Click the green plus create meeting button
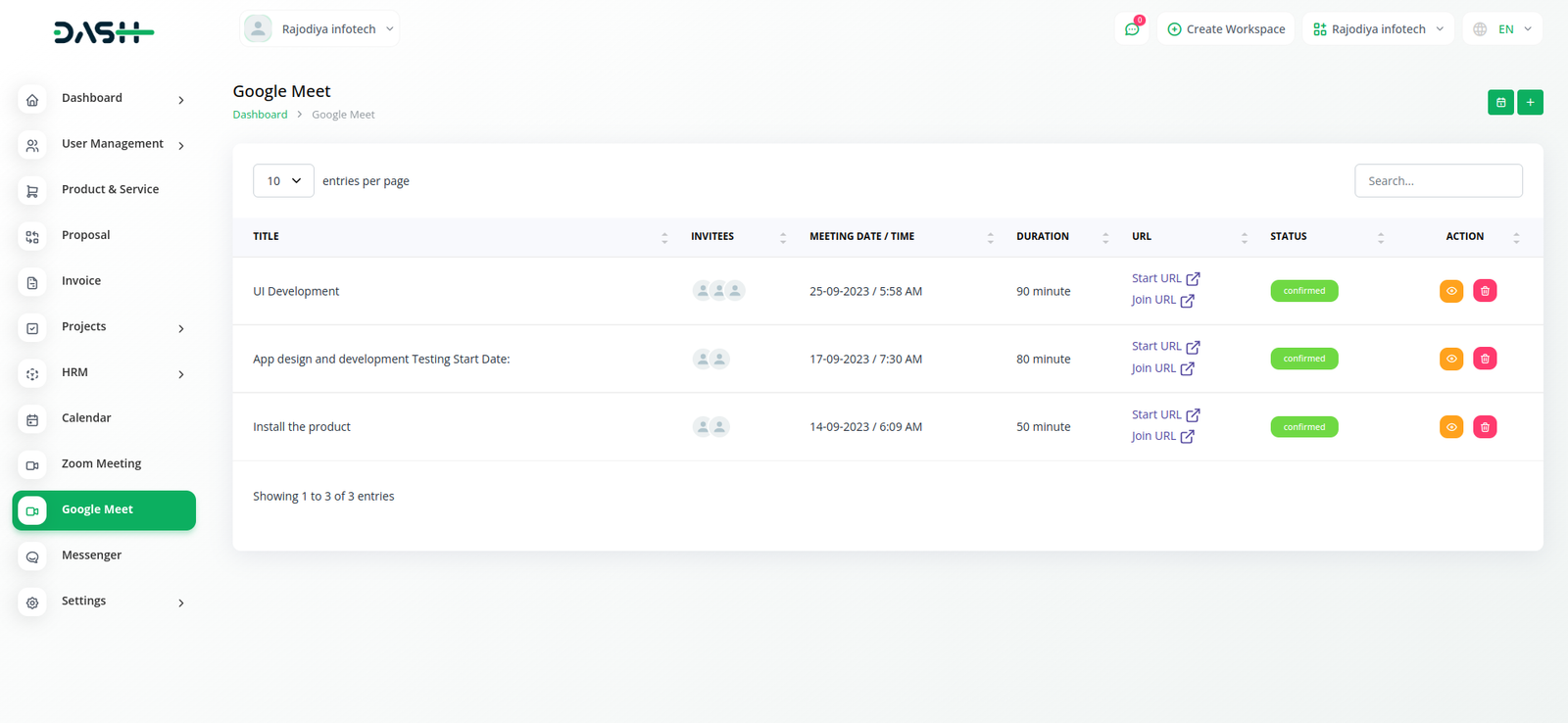Screen dimensions: 1568x723 pos(1530,103)
